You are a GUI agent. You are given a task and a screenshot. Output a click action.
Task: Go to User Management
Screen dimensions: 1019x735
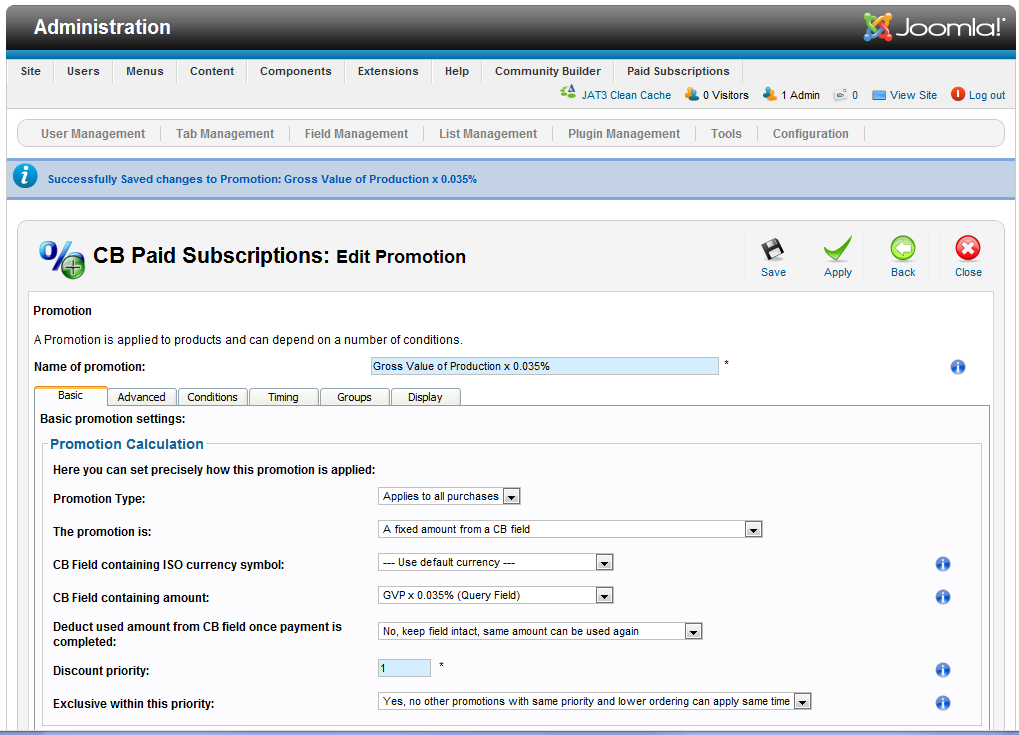(93, 134)
